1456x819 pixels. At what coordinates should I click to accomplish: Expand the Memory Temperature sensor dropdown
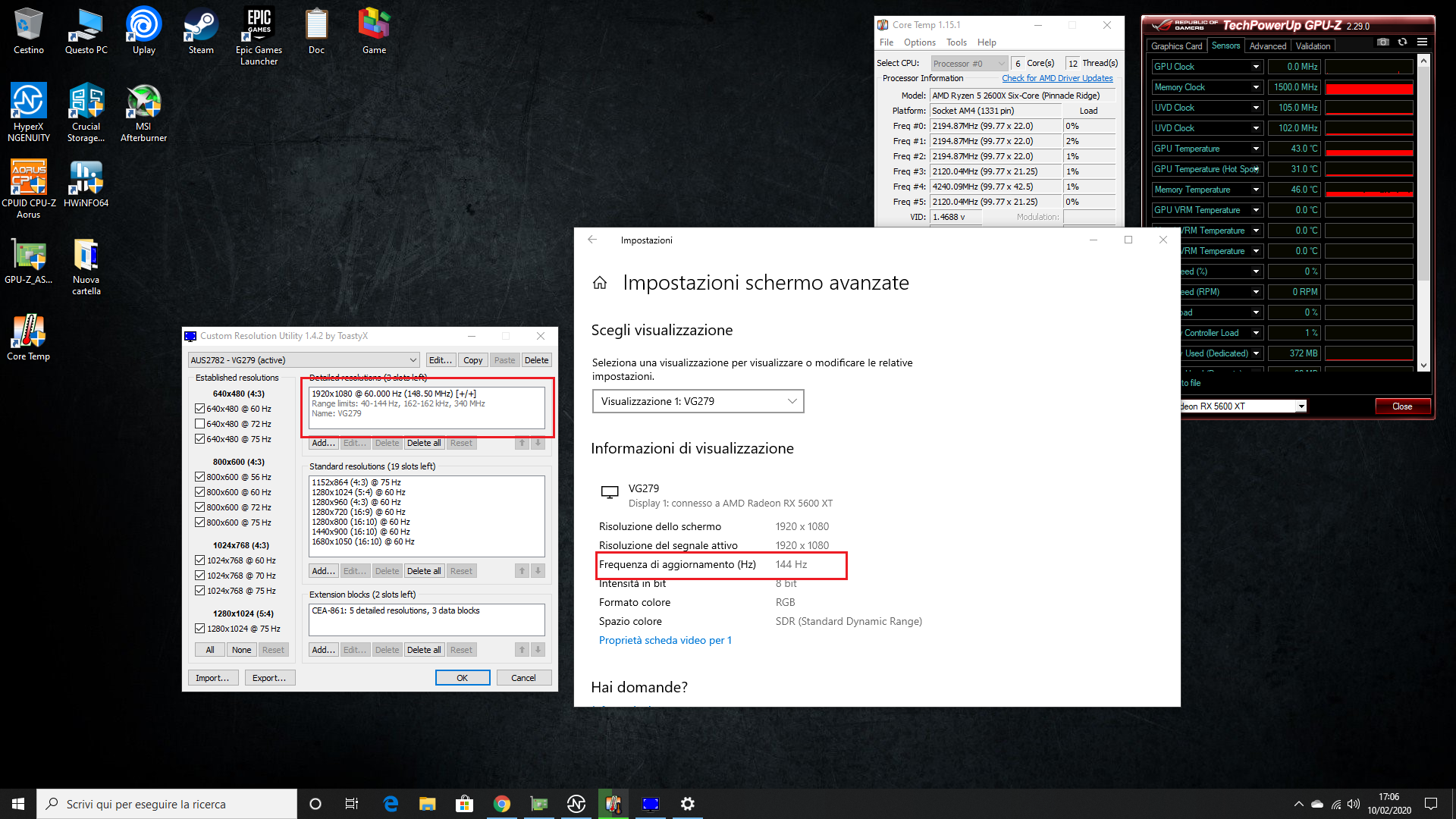(x=1256, y=190)
